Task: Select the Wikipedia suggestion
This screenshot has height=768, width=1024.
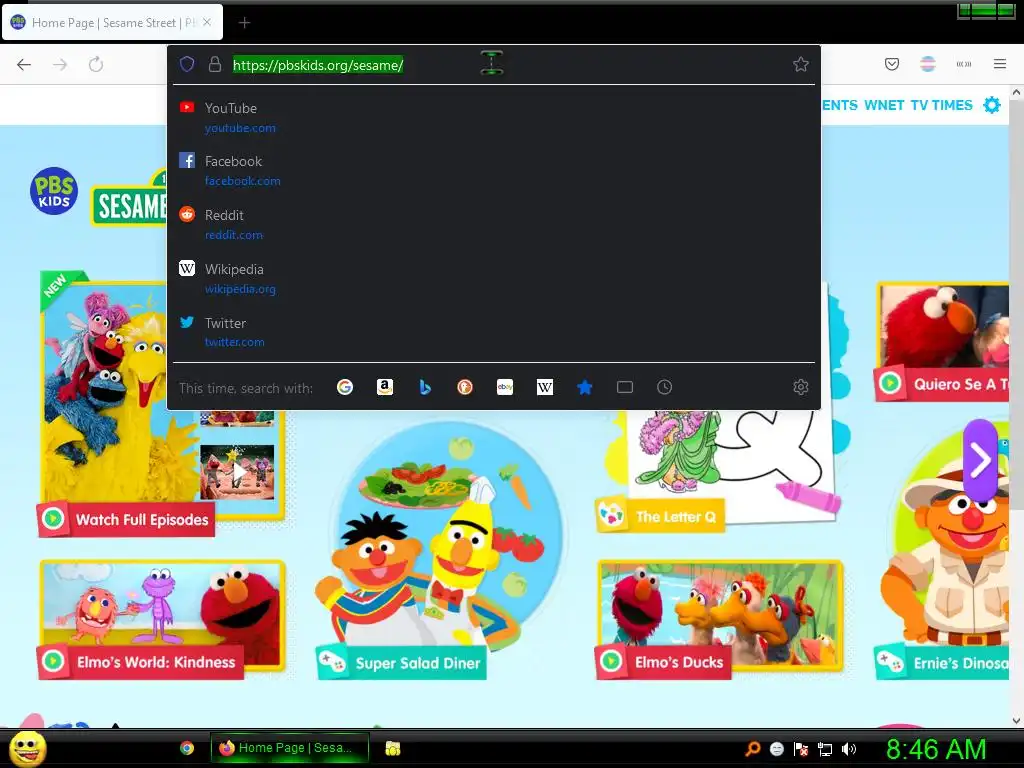Action: 494,278
